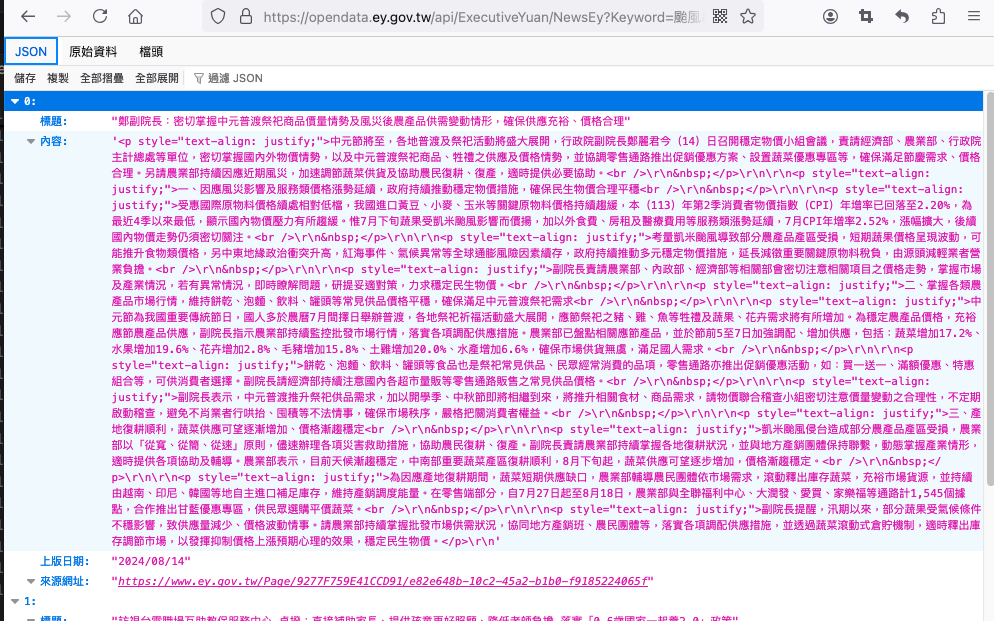The height and width of the screenshot is (621, 994).
Task: Activate the screenshot crop tool icon
Action: click(x=866, y=16)
